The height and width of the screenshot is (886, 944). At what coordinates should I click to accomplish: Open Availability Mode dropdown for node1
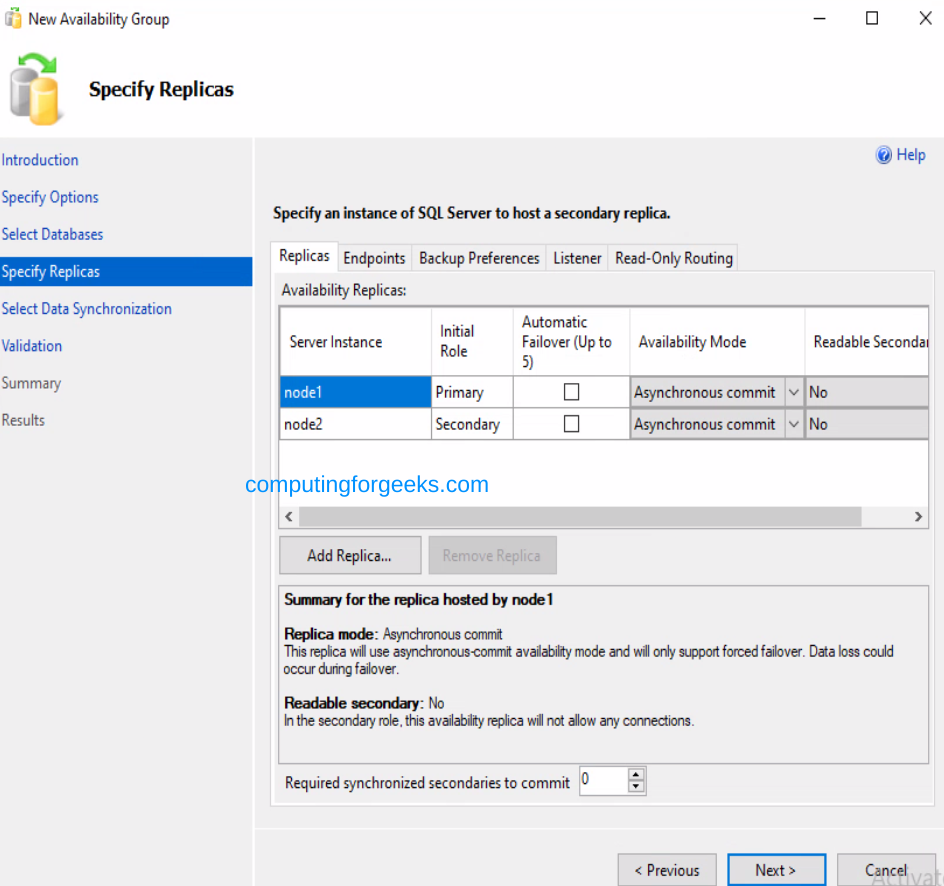793,391
